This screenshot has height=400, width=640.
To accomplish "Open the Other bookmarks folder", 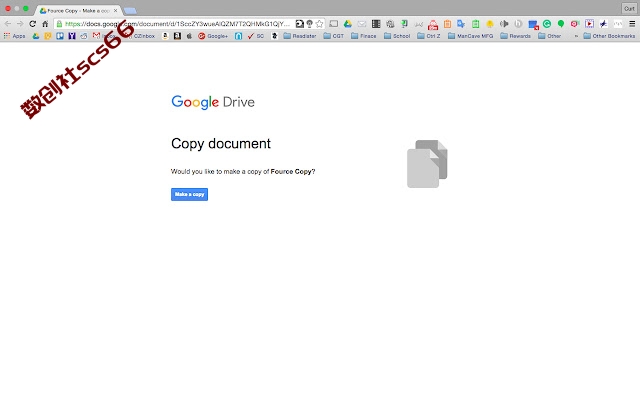I will (549, 36).
